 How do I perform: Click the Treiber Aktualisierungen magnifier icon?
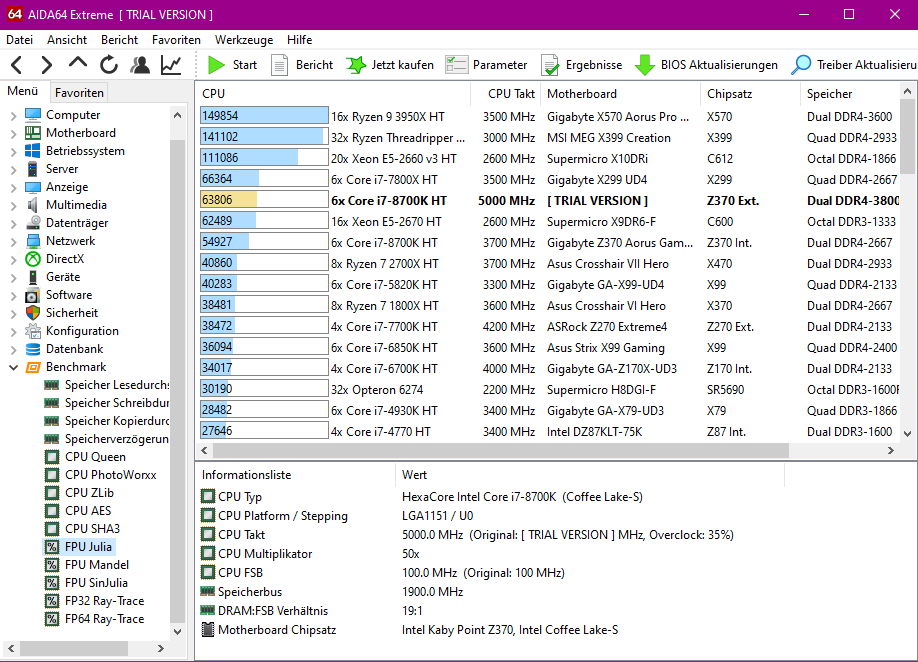pos(801,65)
